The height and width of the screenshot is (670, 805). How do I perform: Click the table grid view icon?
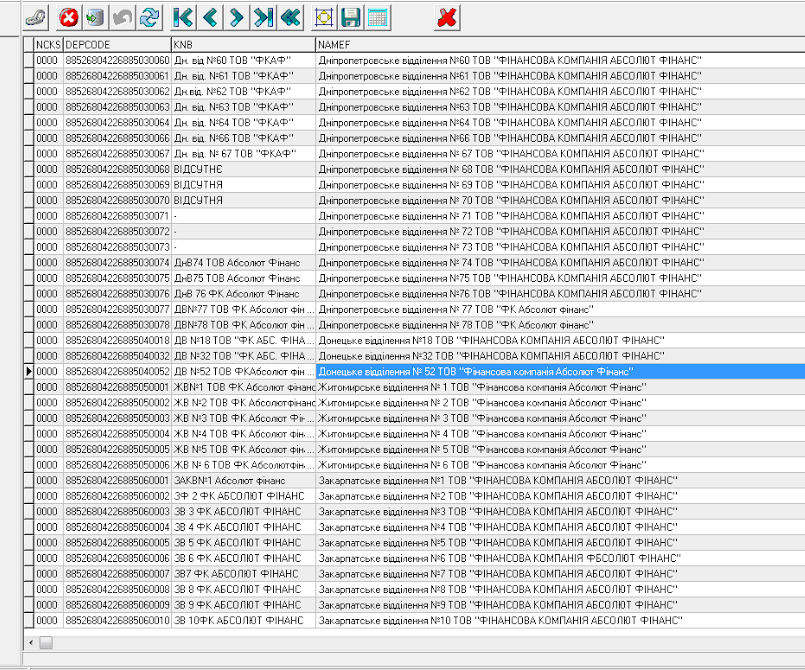(378, 18)
